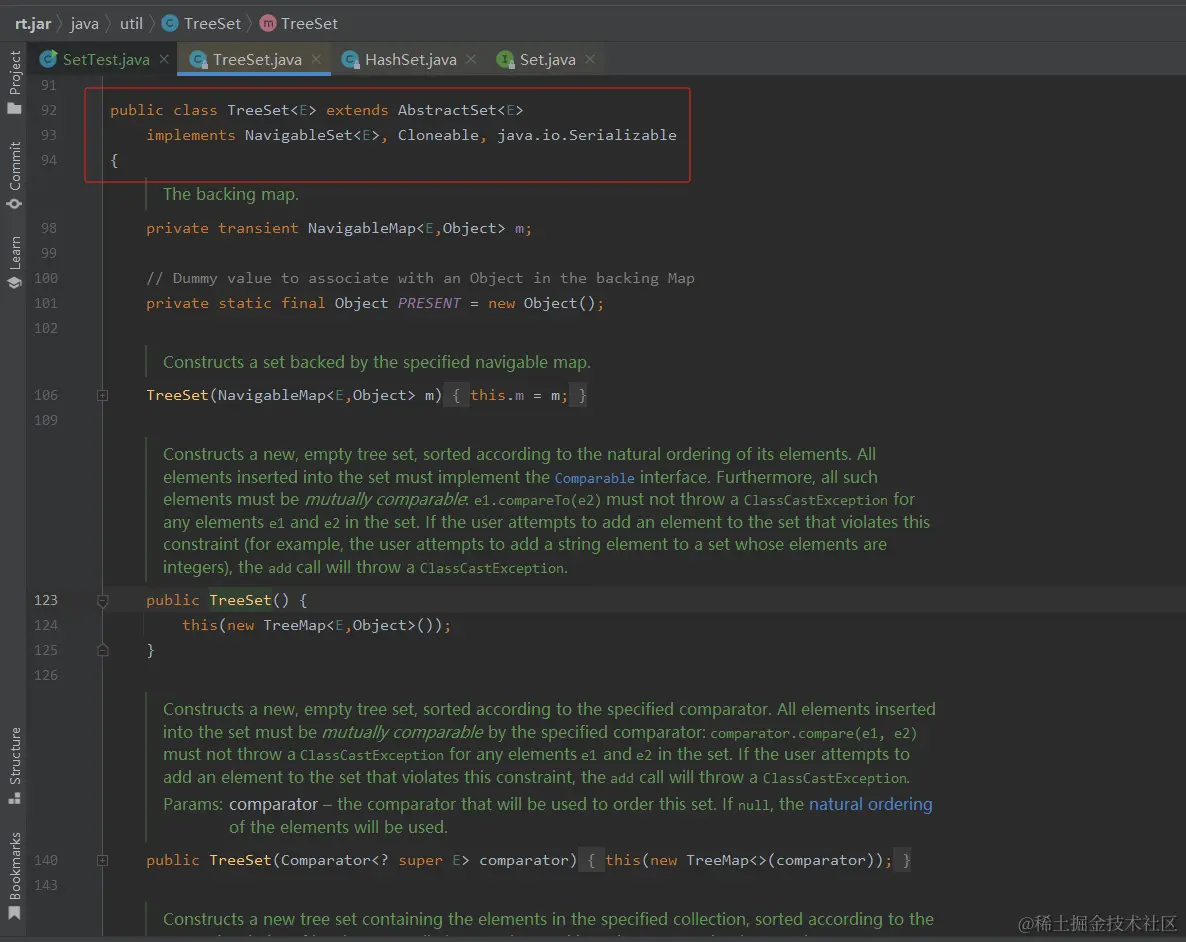Close the Set.java tab
Screen dimensions: 1186x942
point(590,58)
